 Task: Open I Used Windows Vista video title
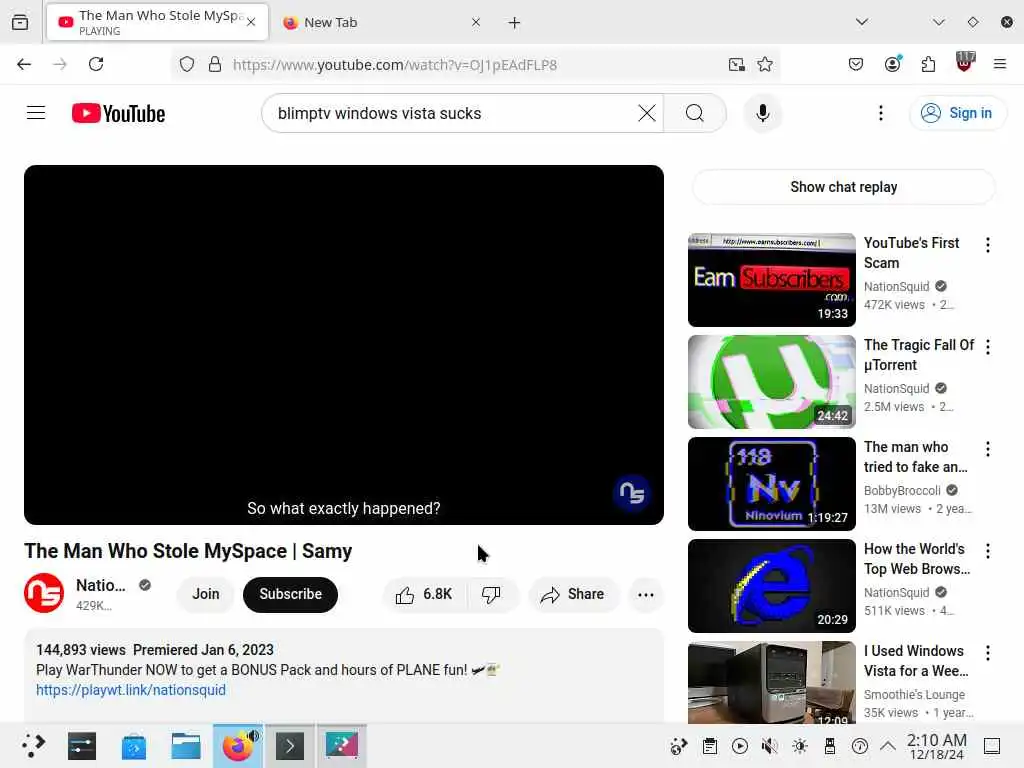(916, 661)
